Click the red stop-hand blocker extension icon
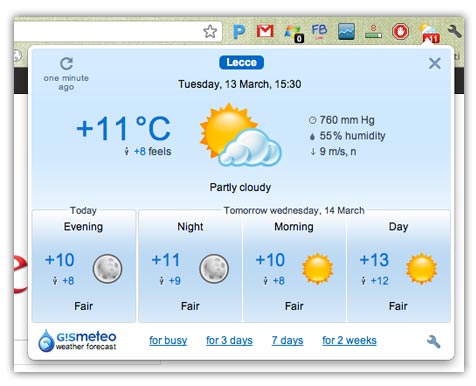Image resolution: width=476 pixels, height=386 pixels. [400, 32]
